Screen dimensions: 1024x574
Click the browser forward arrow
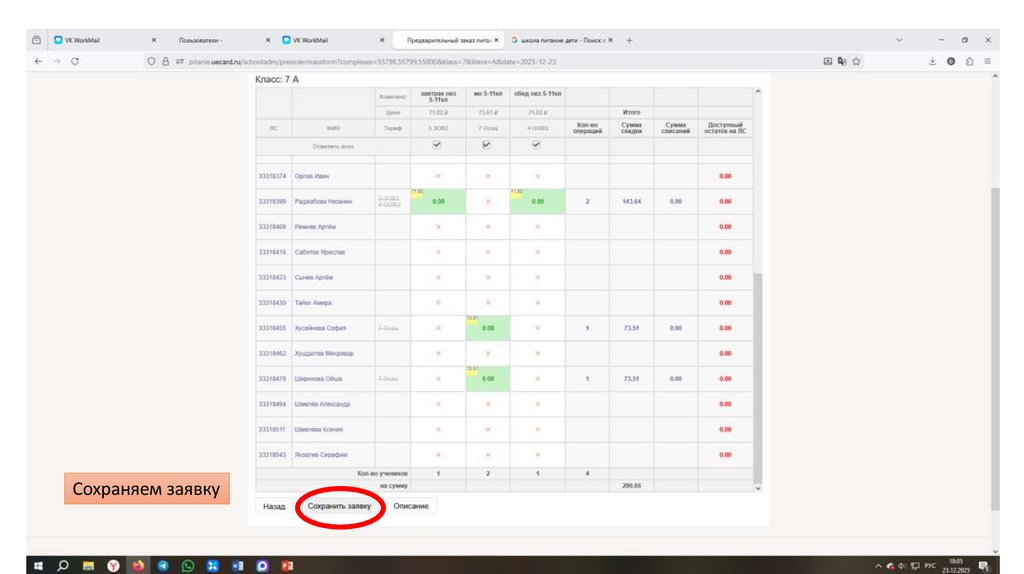click(x=57, y=61)
